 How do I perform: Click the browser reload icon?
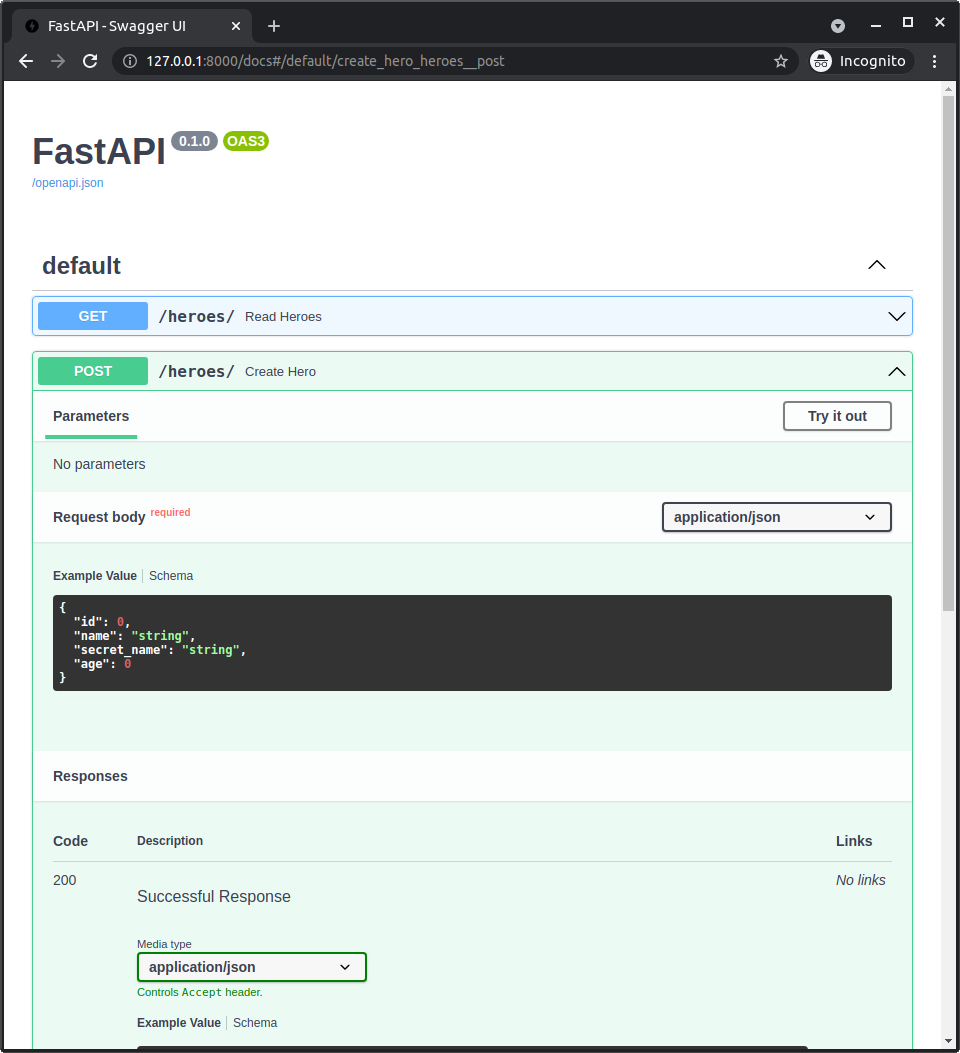[90, 60]
